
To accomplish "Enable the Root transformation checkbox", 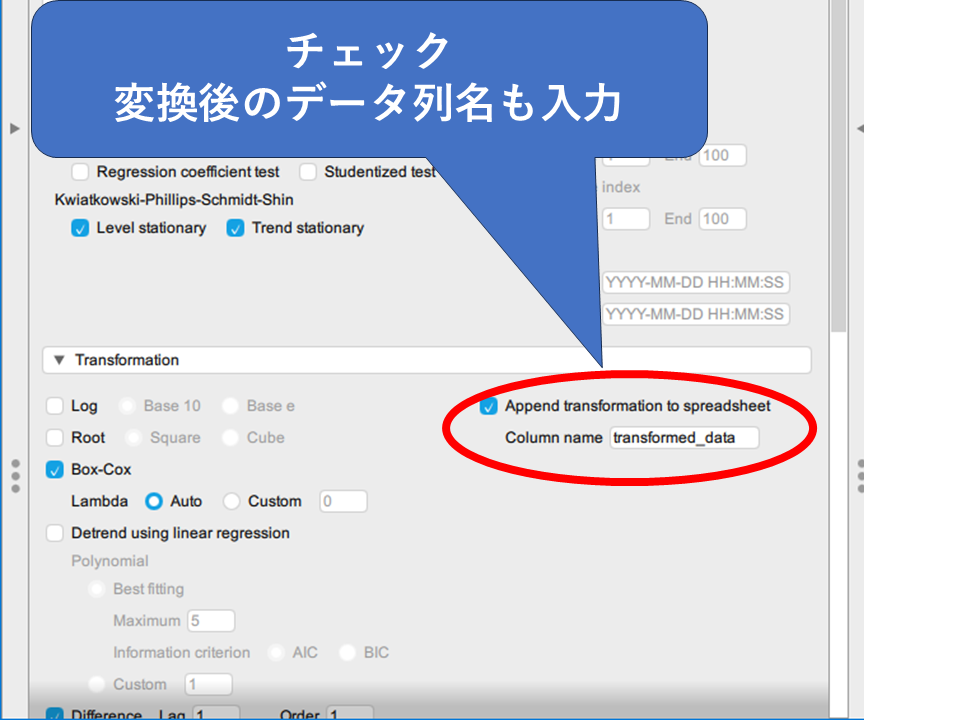I will 55,438.
